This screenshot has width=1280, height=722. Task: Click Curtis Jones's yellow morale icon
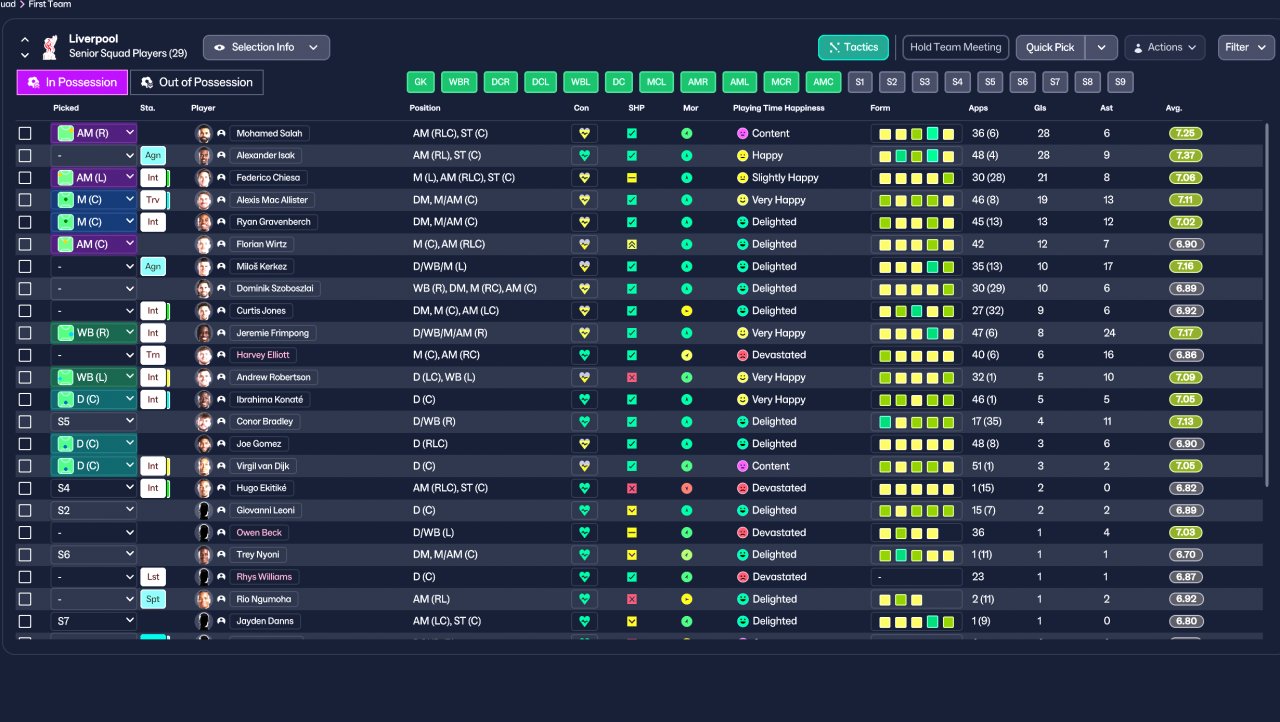click(686, 311)
